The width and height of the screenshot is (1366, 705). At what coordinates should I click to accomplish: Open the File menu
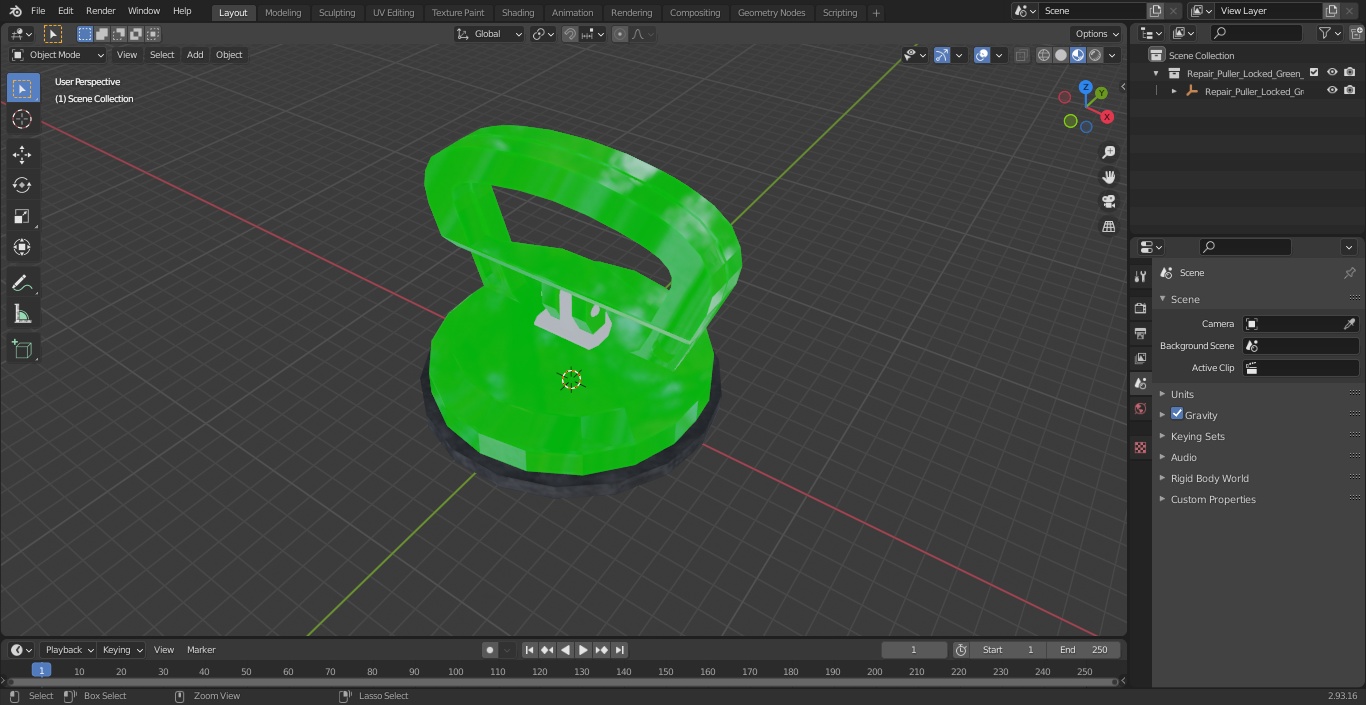pos(38,11)
